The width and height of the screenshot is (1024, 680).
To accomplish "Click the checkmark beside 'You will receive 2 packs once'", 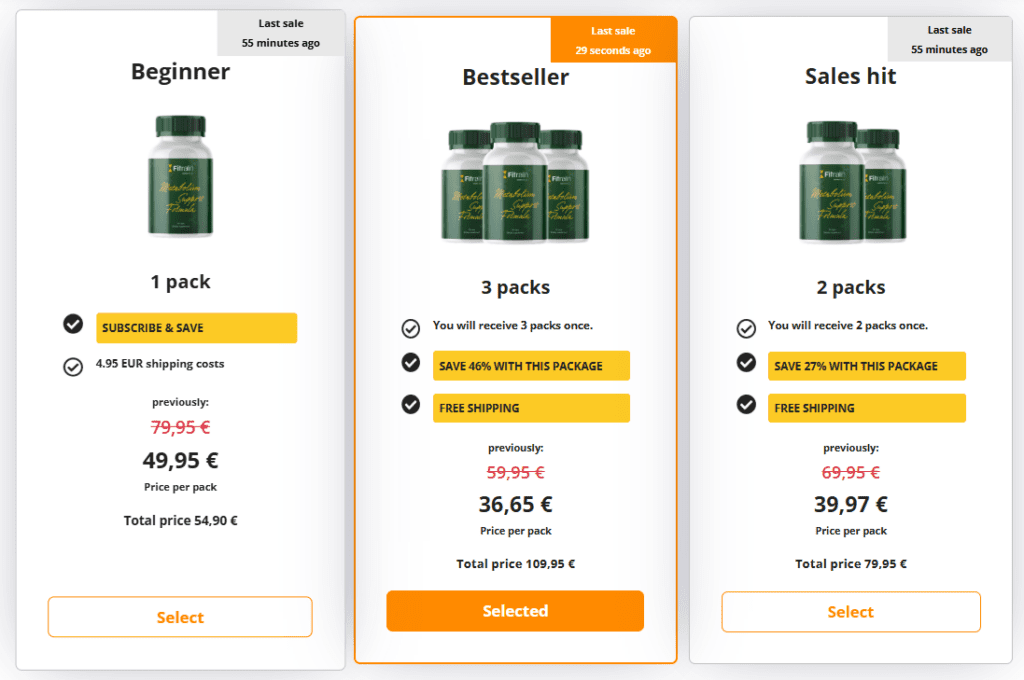I will coord(746,329).
